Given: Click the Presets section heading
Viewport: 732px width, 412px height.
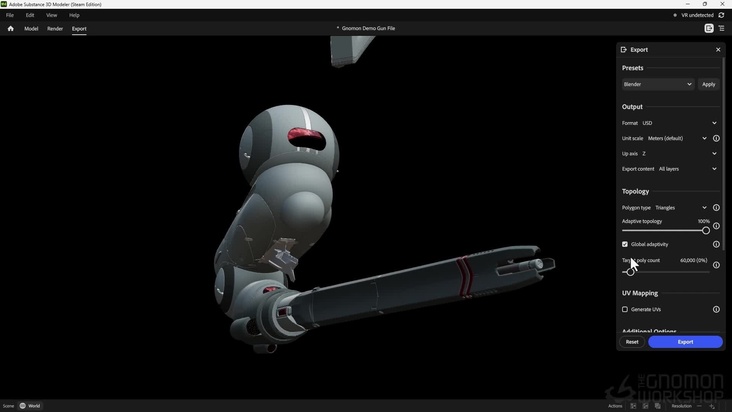Looking at the screenshot, I should (x=632, y=68).
